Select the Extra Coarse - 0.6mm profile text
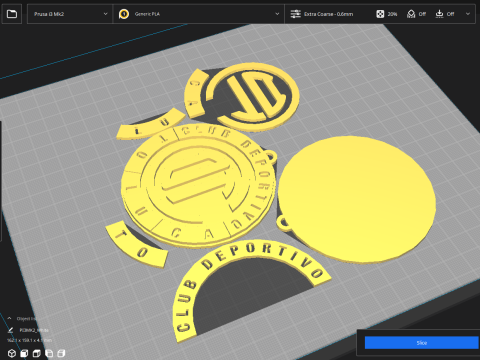The image size is (480, 360). tap(328, 14)
